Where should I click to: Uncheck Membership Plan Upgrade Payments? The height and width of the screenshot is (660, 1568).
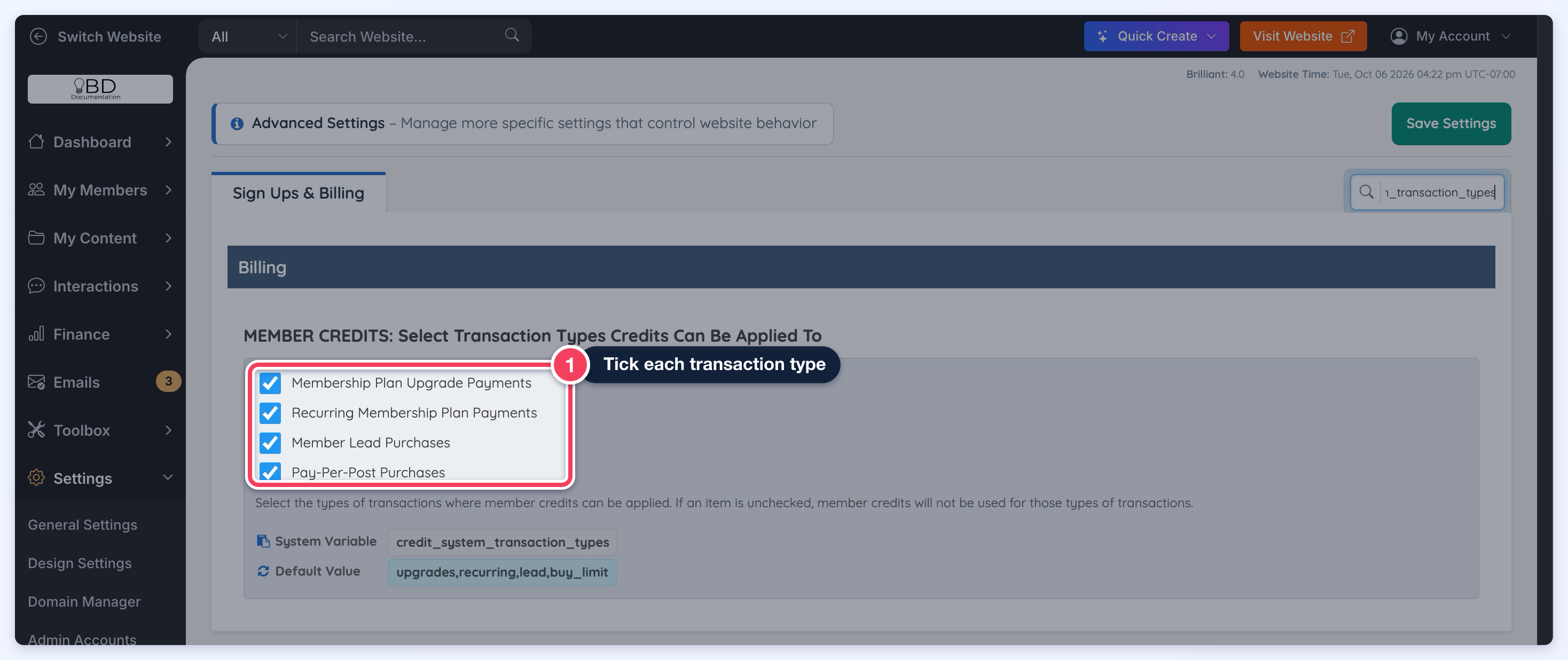tap(270, 383)
